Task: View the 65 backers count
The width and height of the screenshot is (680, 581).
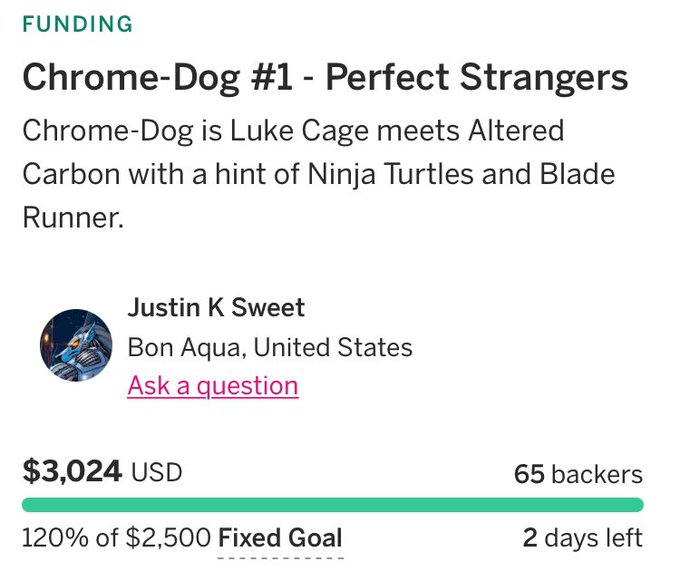Action: (578, 474)
